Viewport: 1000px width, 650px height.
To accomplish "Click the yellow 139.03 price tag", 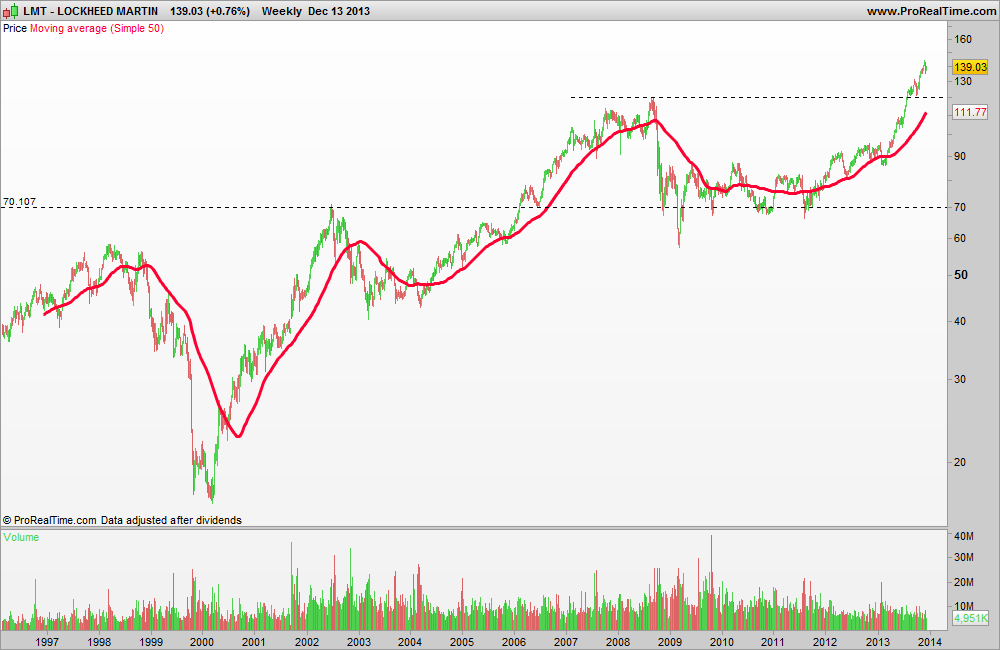I will (x=970, y=67).
